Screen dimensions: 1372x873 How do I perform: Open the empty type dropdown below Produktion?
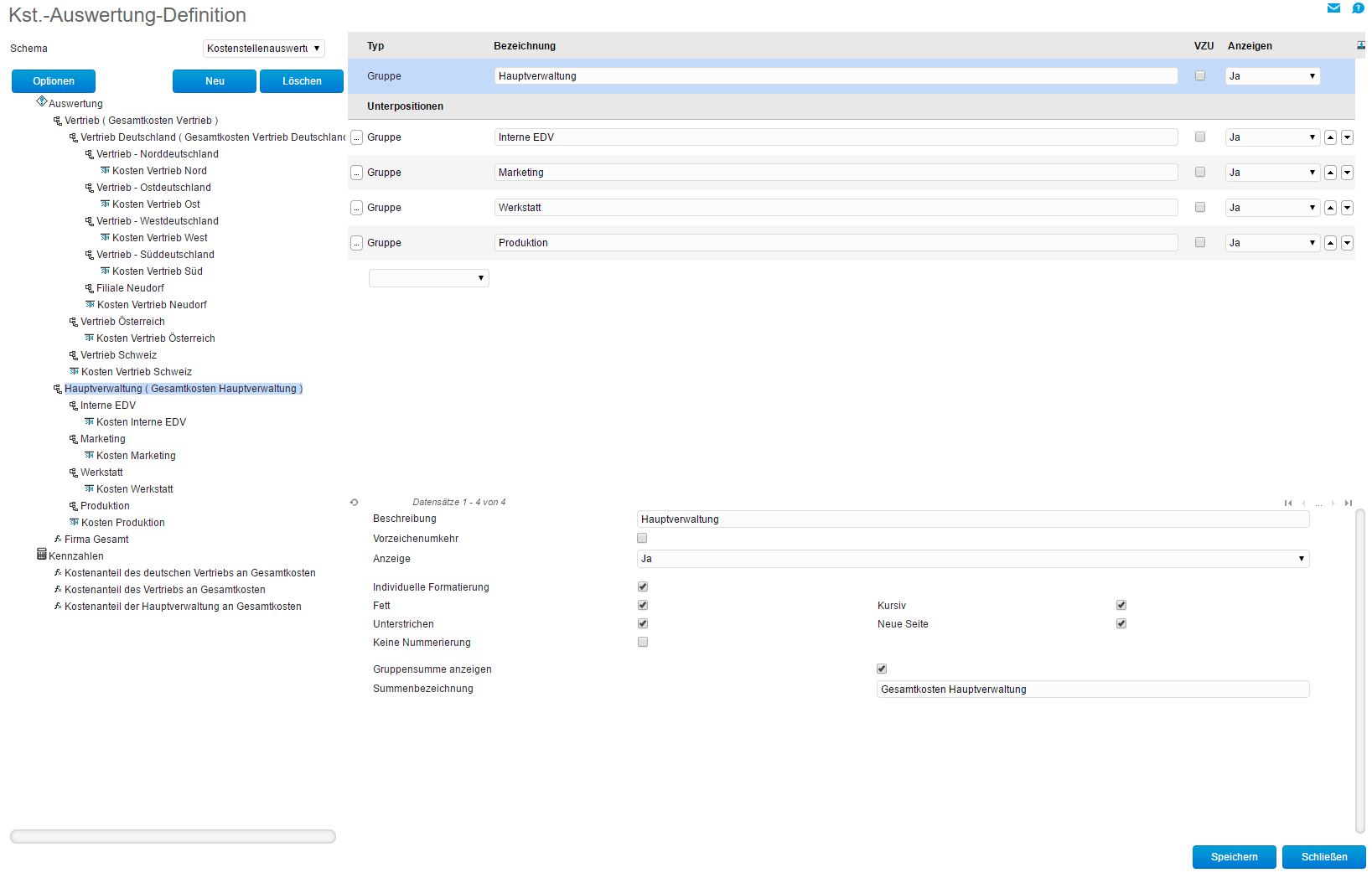tap(428, 278)
